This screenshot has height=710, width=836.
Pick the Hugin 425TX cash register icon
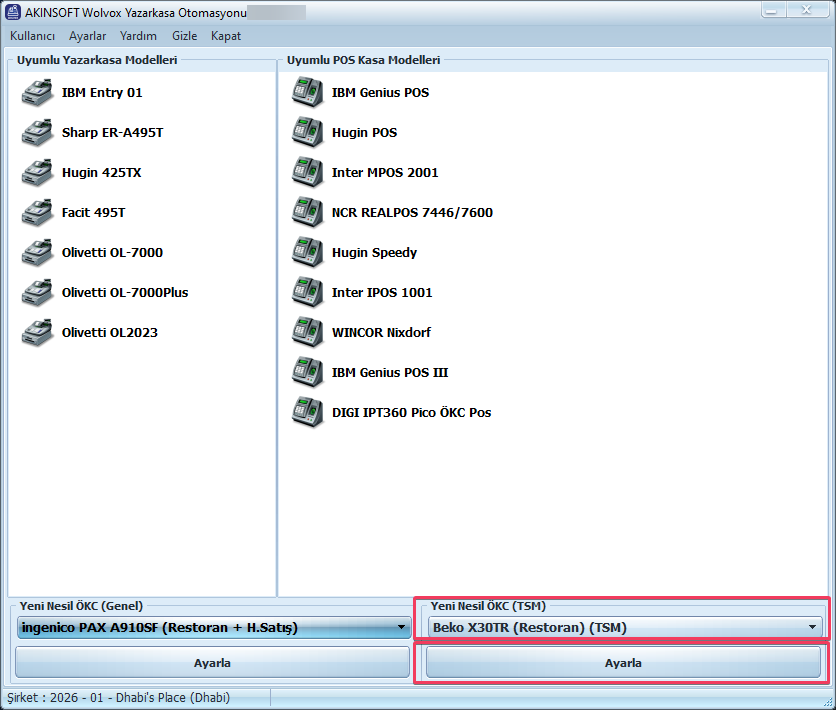click(x=37, y=172)
